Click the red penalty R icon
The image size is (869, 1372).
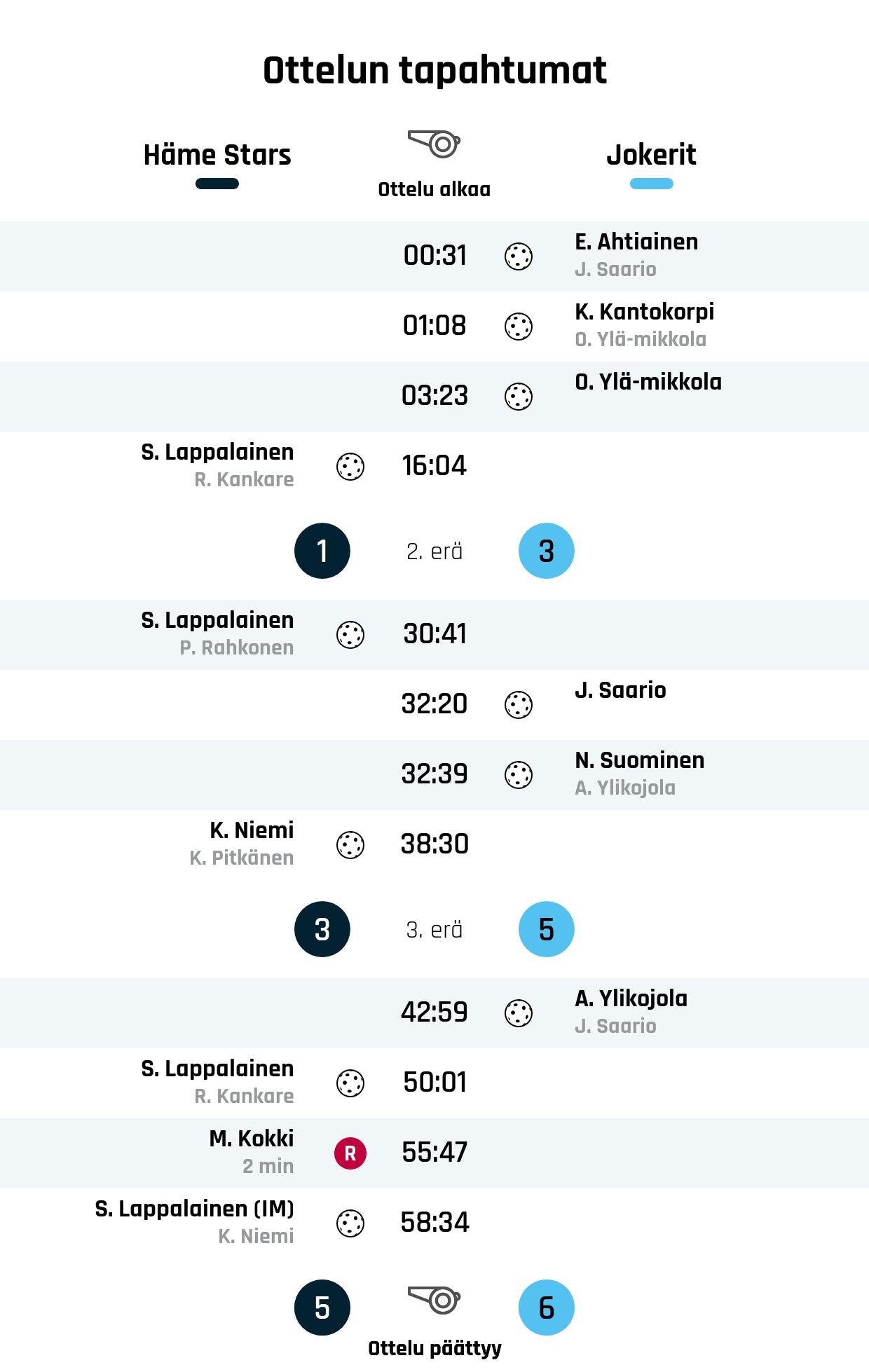coord(350,1153)
